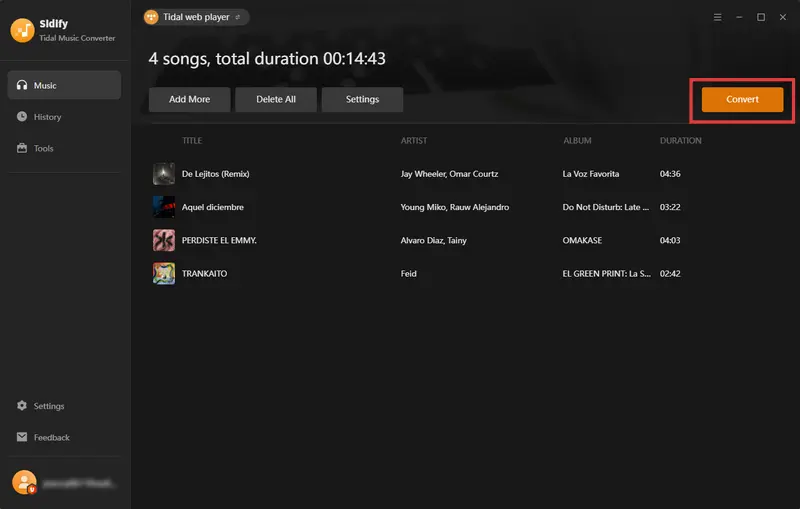Click the Add More button
The height and width of the screenshot is (509, 800).
coord(189,99)
